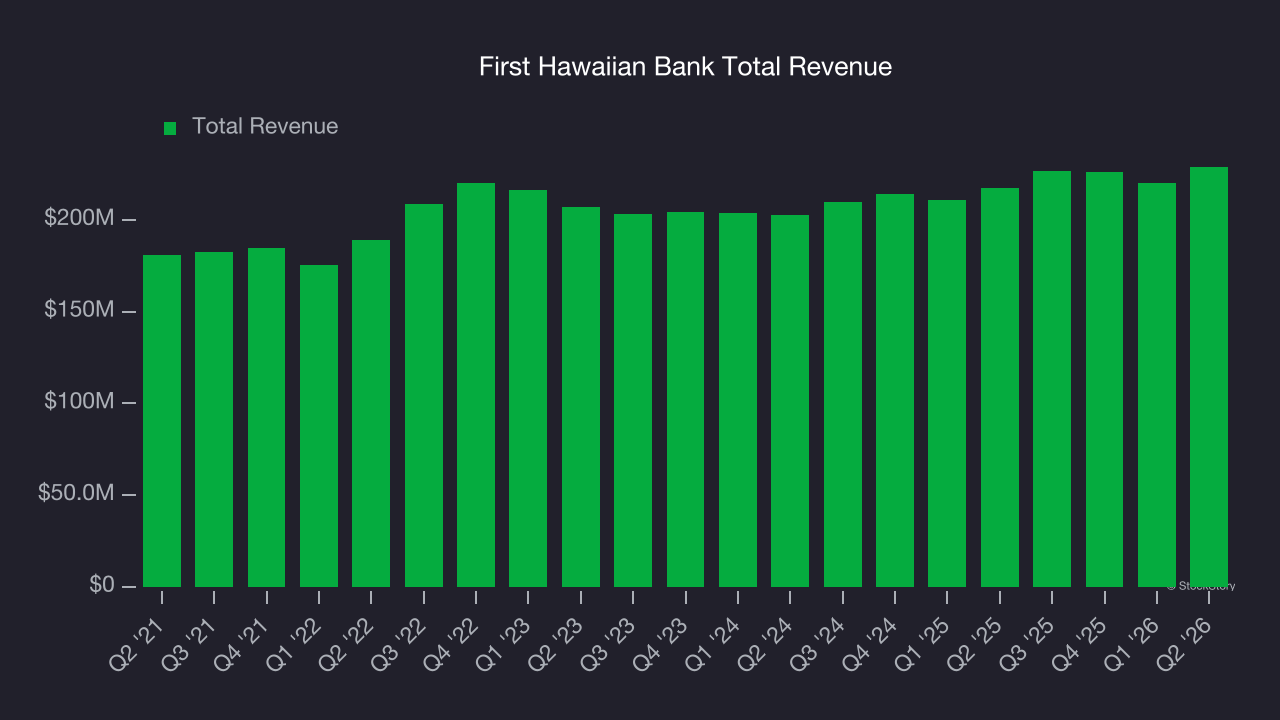
Task: Select the Q4 '24 revenue bar
Action: (895, 390)
